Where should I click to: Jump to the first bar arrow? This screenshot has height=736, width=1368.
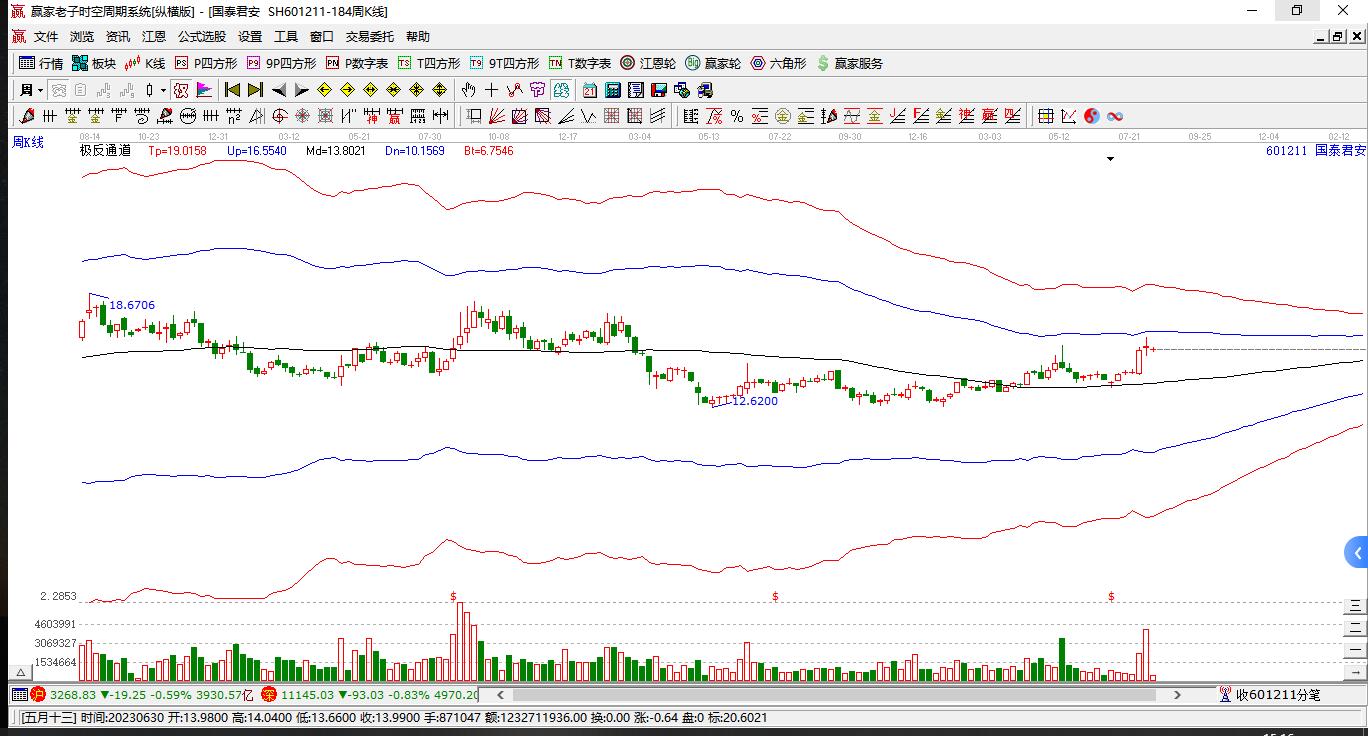pos(232,90)
